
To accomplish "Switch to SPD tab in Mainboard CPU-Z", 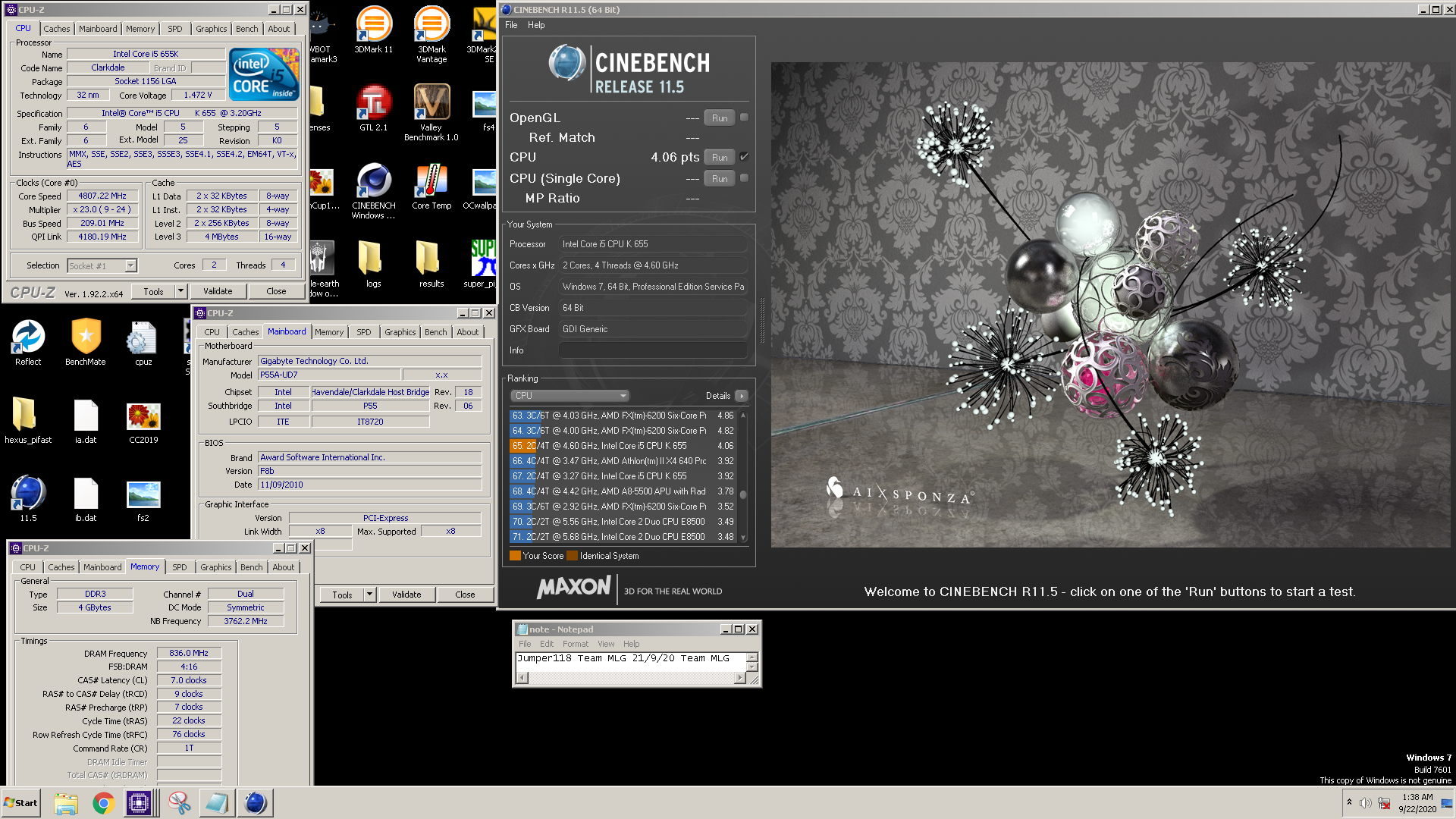I will tap(364, 332).
